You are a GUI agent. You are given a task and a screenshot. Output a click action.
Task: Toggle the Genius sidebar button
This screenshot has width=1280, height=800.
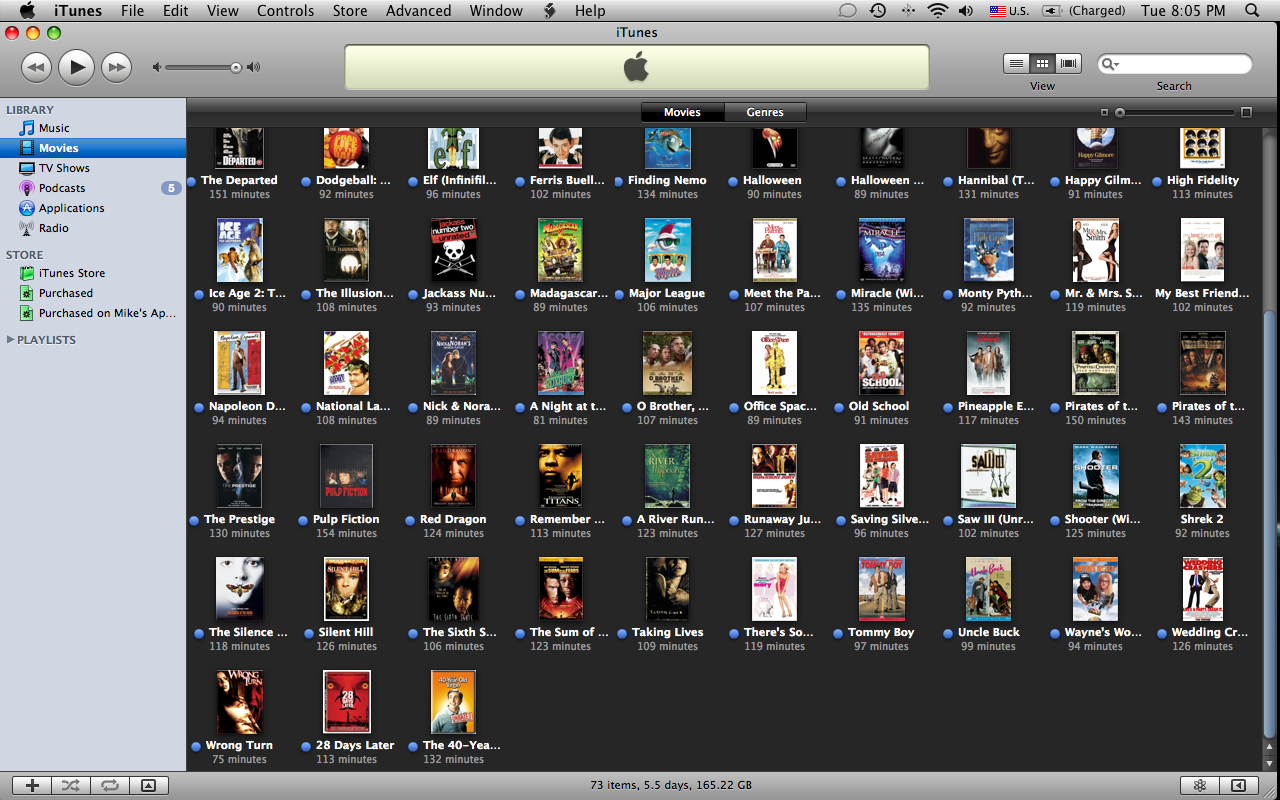(x=1239, y=786)
